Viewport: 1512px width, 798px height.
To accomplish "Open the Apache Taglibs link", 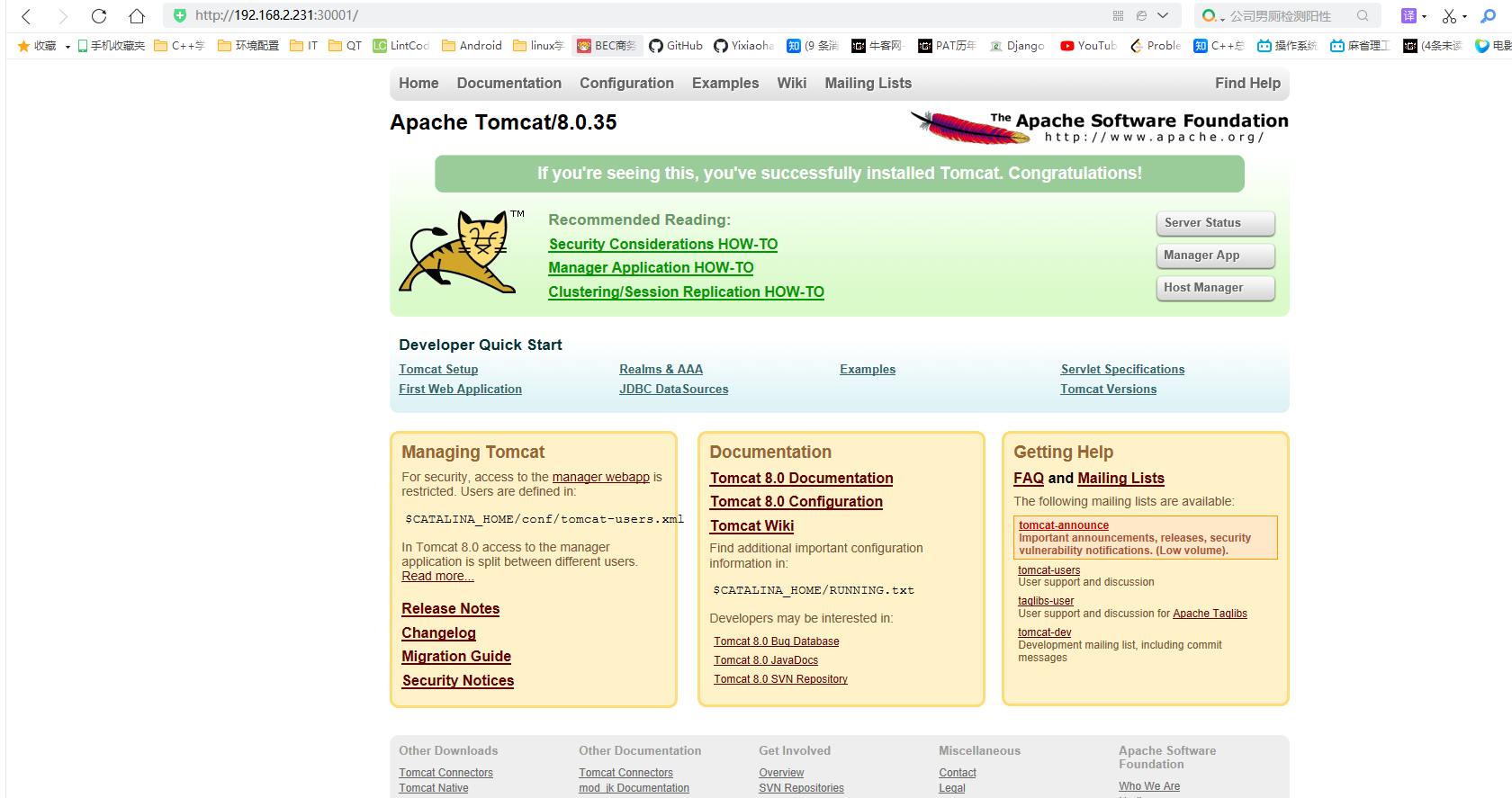I will point(1210,614).
